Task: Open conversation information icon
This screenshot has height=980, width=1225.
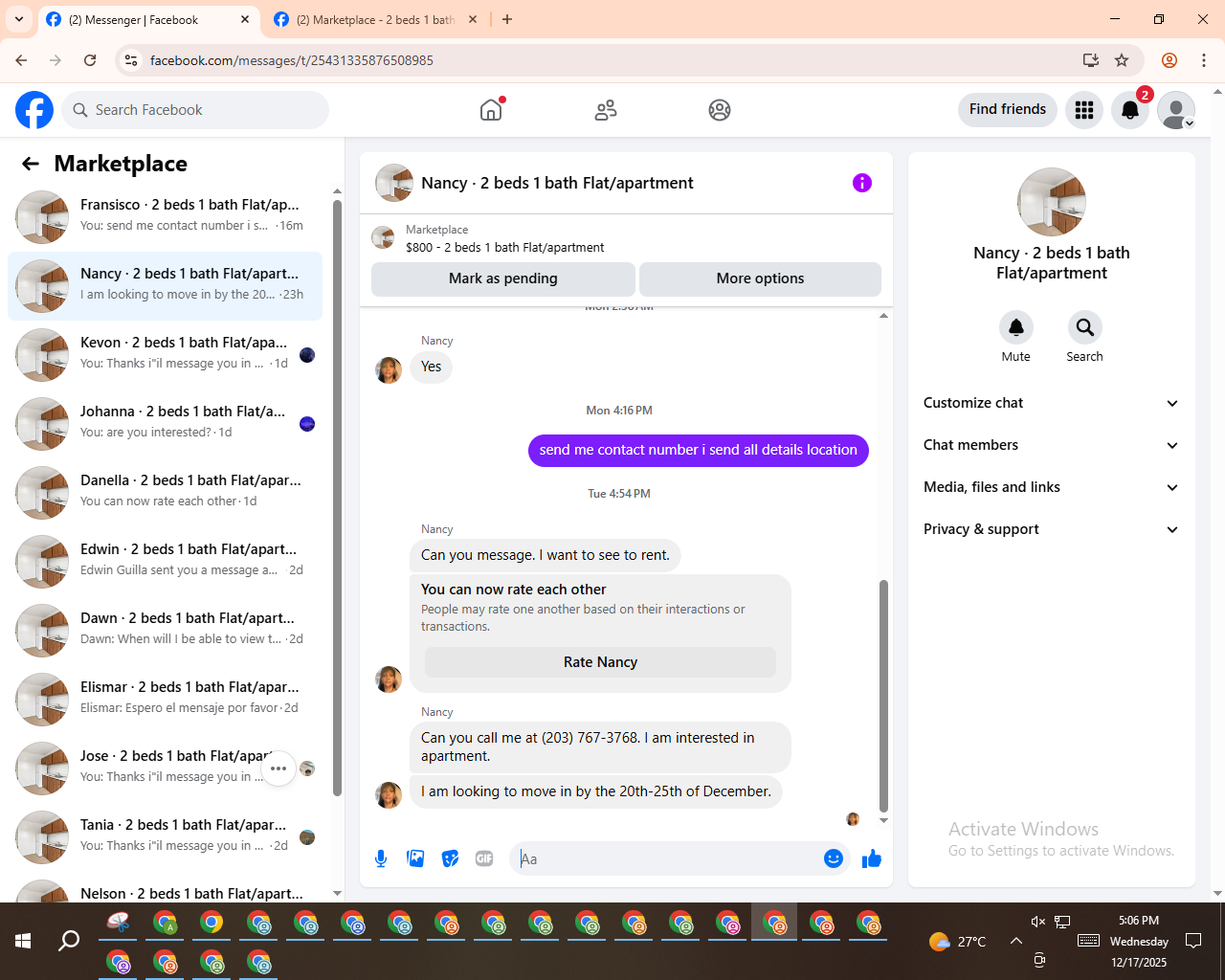Action: pos(862,183)
